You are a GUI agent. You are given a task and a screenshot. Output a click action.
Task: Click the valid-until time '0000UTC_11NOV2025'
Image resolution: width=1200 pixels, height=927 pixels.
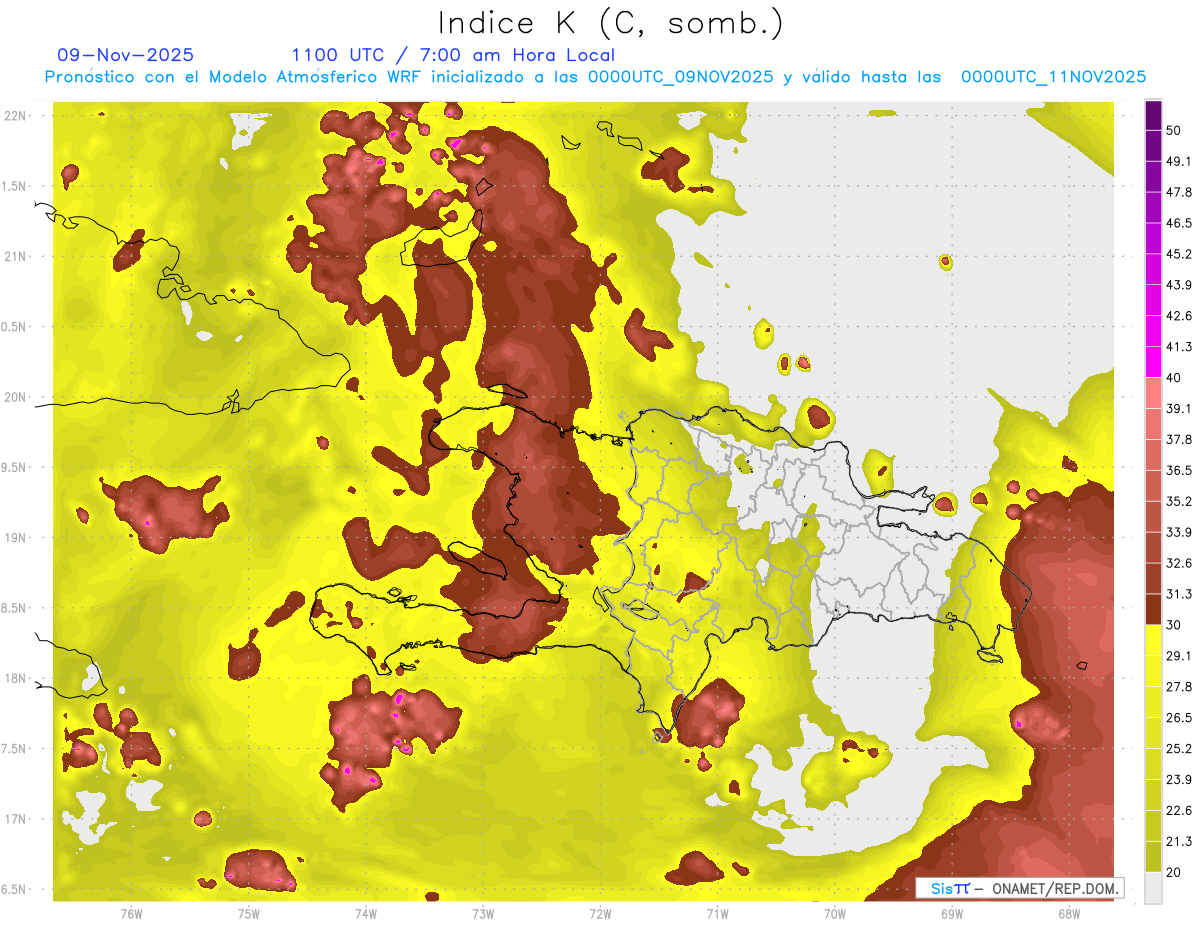point(1053,77)
